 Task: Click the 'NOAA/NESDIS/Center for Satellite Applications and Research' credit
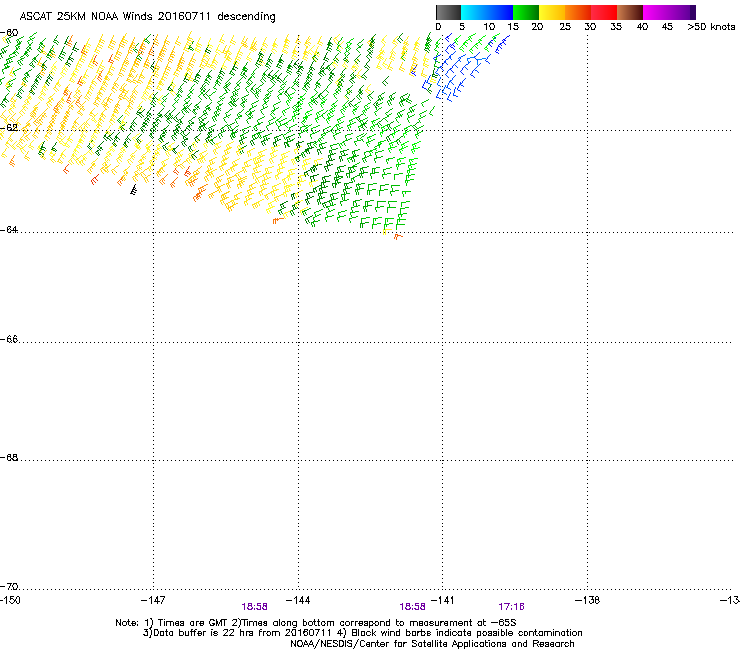pyautogui.click(x=432, y=643)
